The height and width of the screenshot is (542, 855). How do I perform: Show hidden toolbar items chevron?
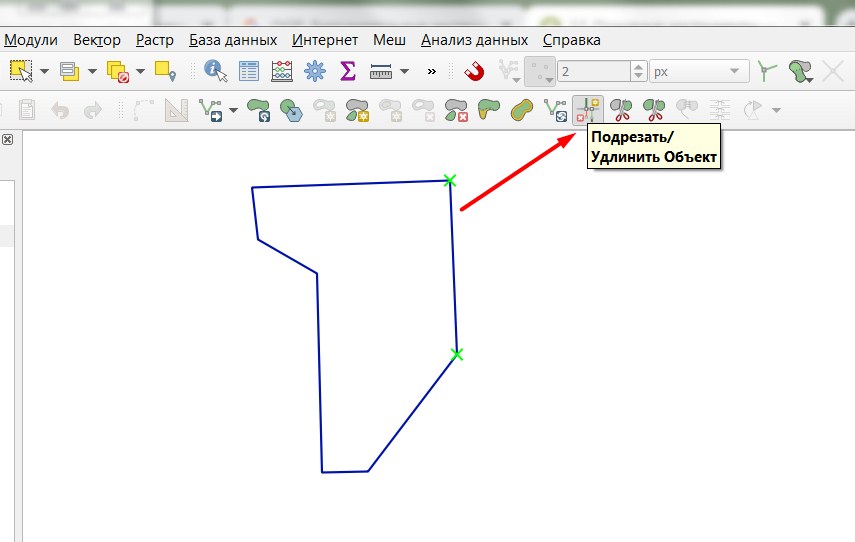(431, 71)
